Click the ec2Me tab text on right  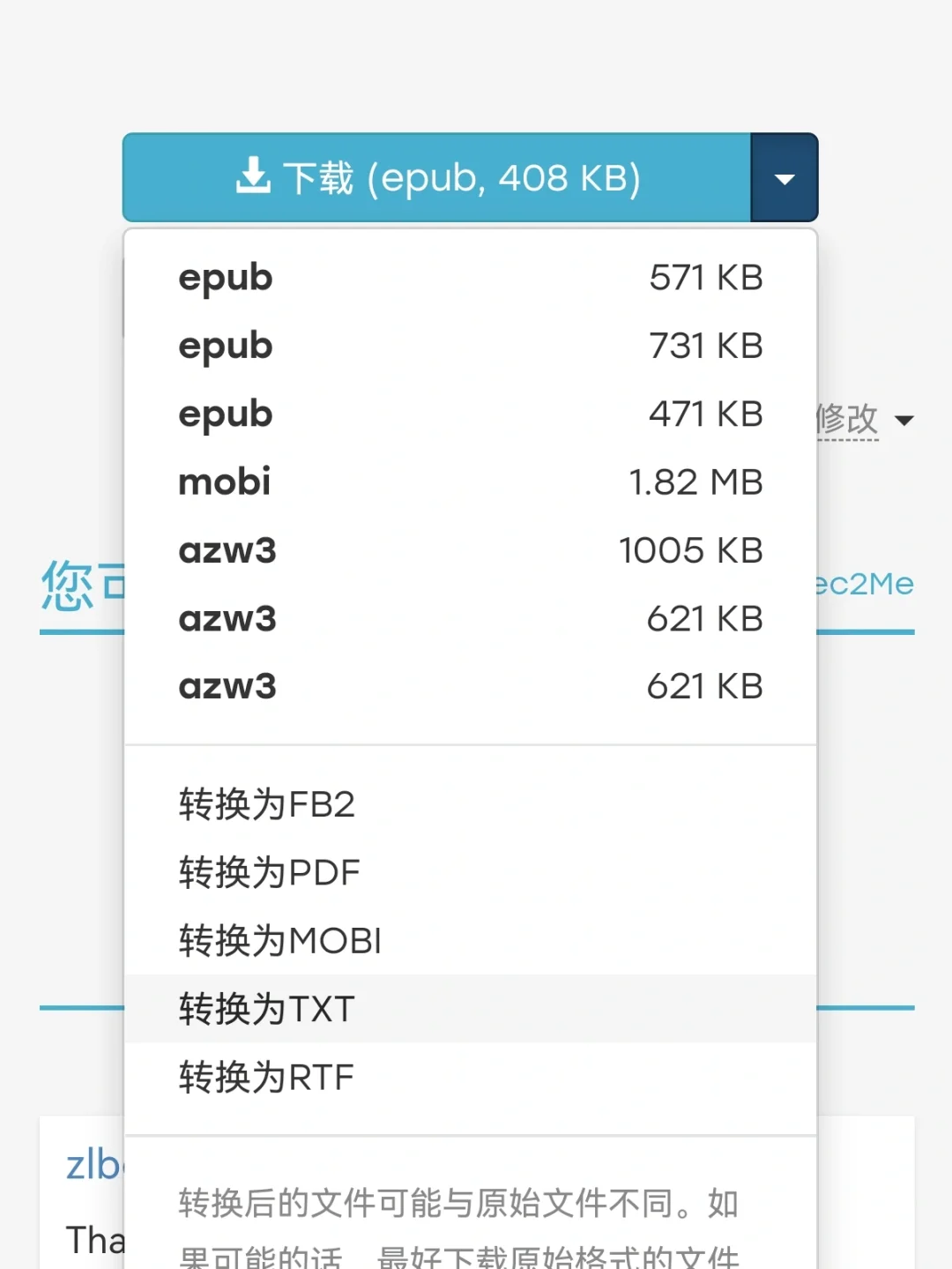[x=865, y=584]
